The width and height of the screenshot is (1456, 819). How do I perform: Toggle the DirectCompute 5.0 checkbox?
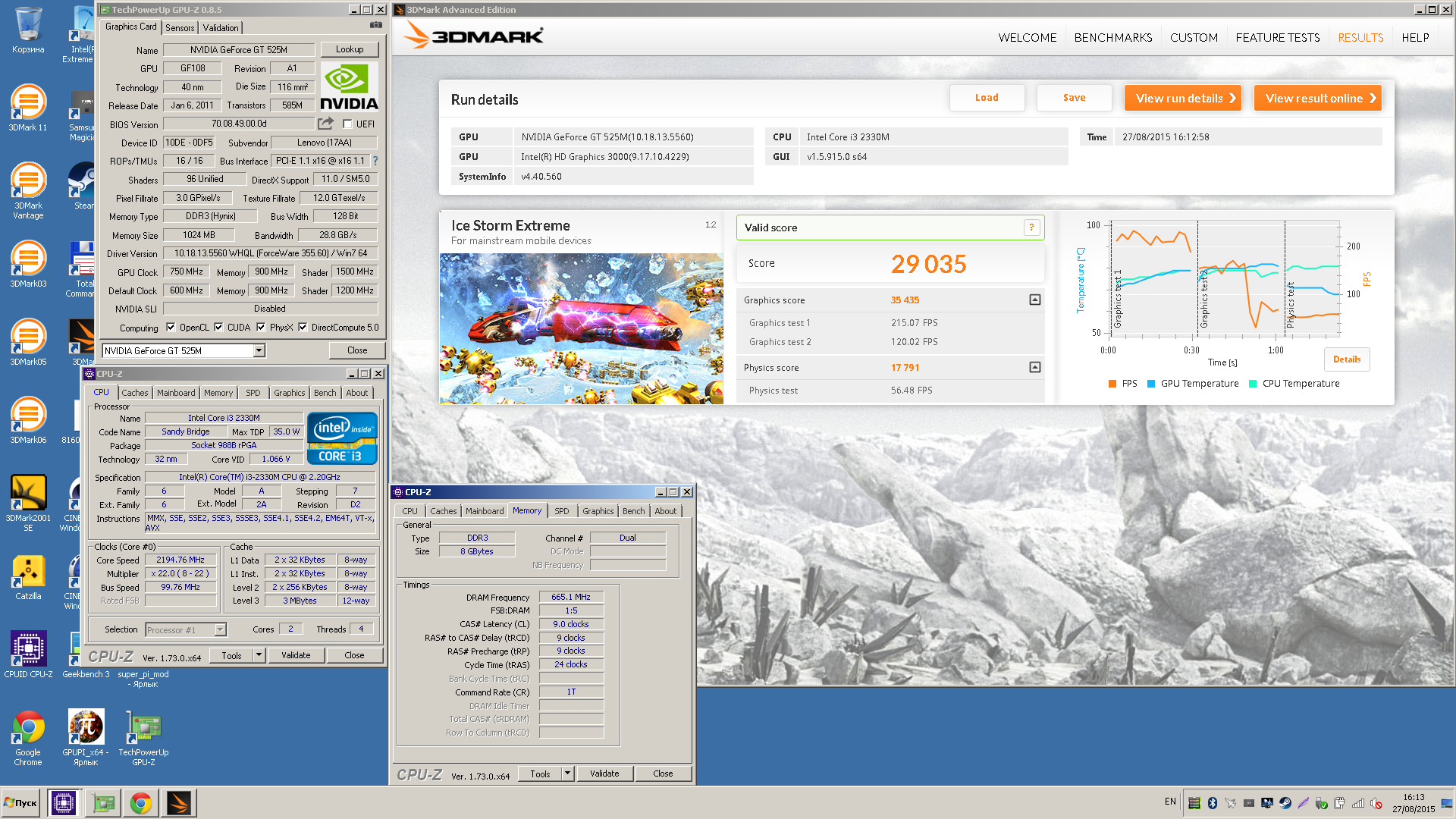303,328
